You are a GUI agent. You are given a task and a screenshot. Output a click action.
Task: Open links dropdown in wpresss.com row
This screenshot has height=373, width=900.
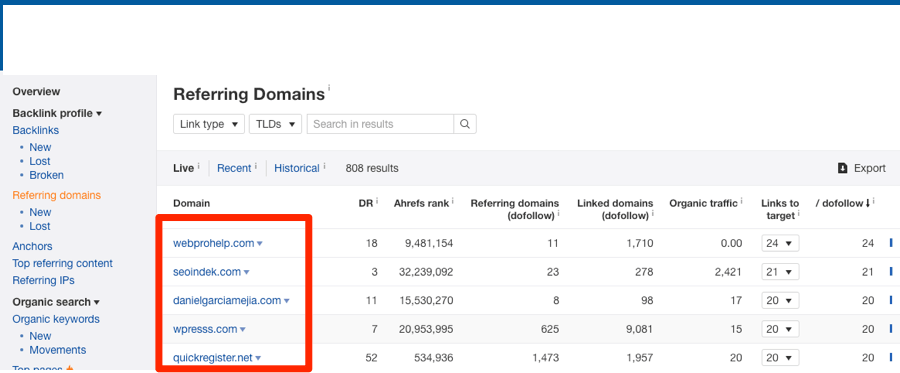coord(780,329)
